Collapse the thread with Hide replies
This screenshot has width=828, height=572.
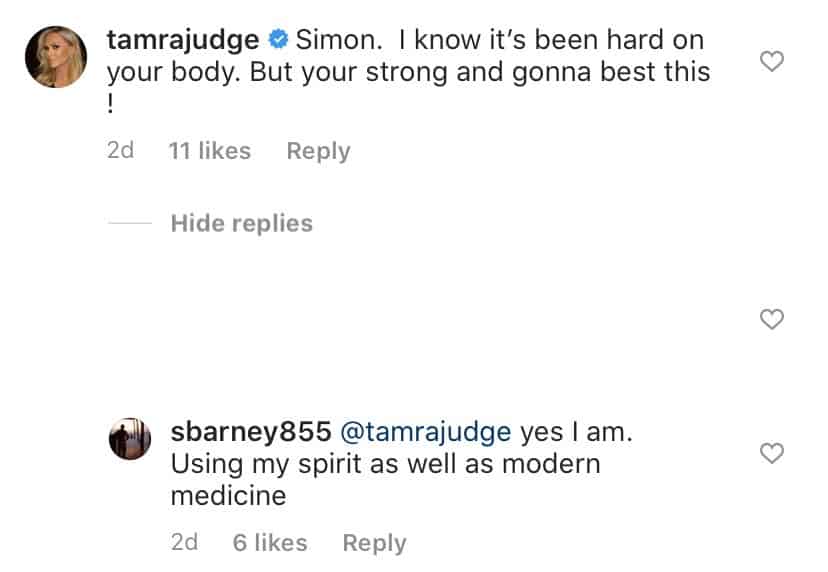[x=242, y=223]
